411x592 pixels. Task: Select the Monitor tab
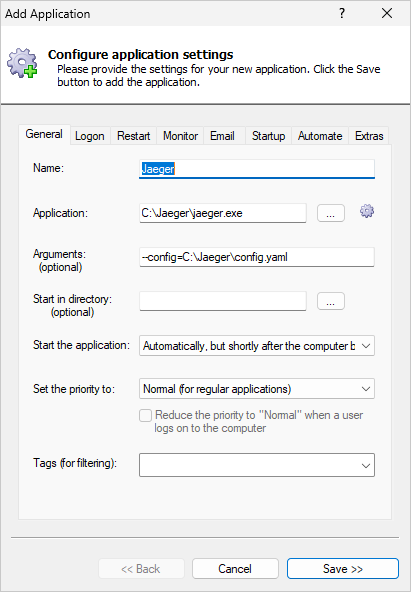(180, 136)
